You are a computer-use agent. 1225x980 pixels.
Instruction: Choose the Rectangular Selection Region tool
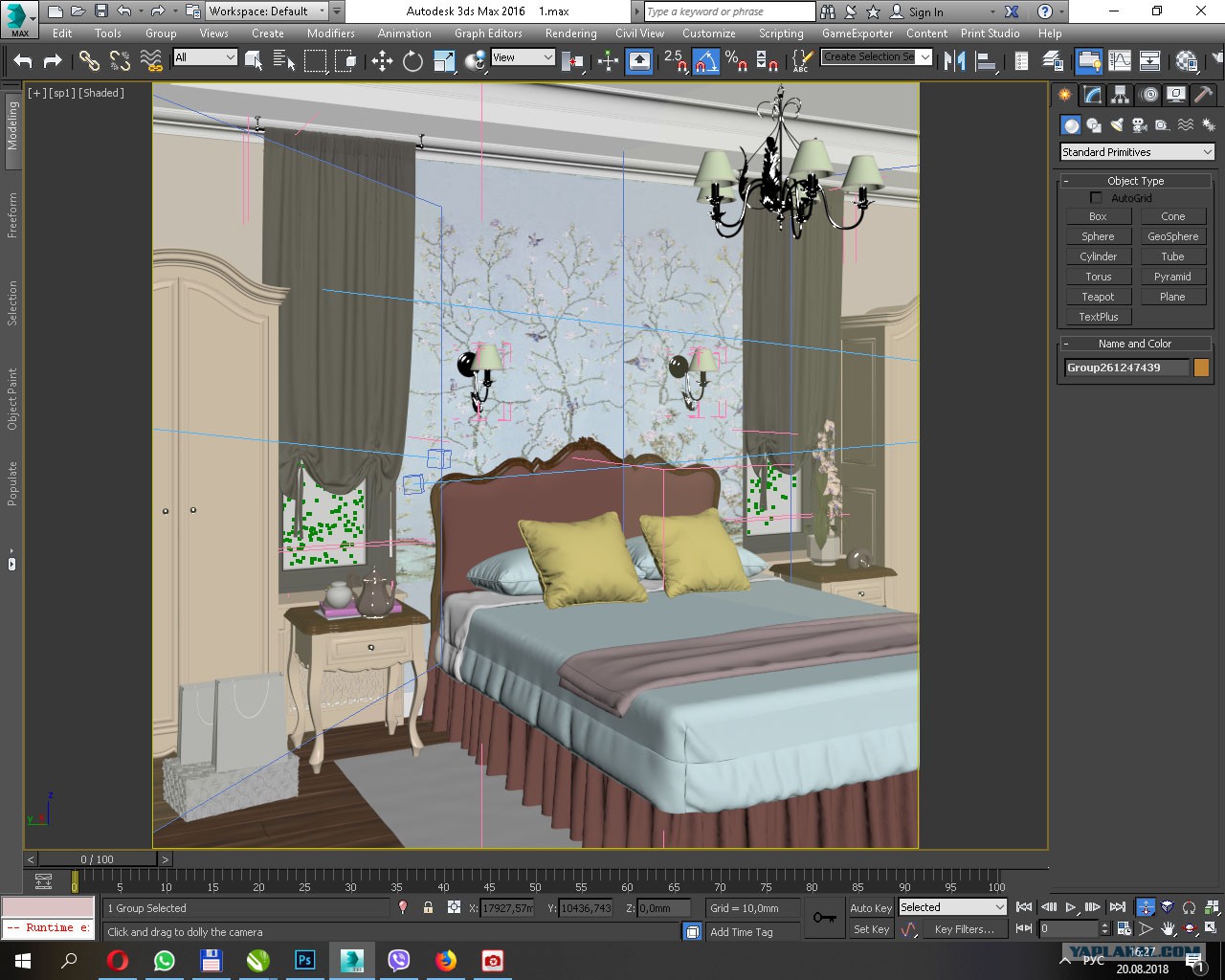[x=315, y=60]
